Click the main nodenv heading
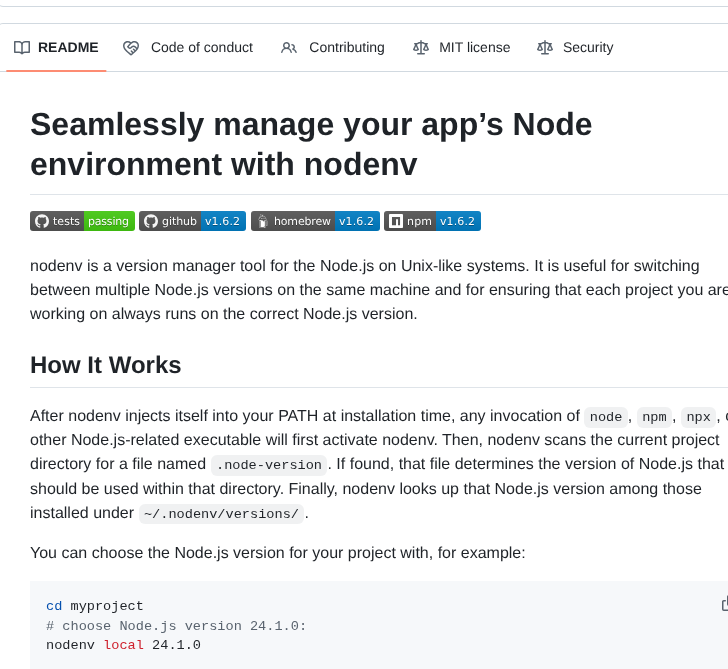Screen dimensions: 728x669 coord(311,144)
